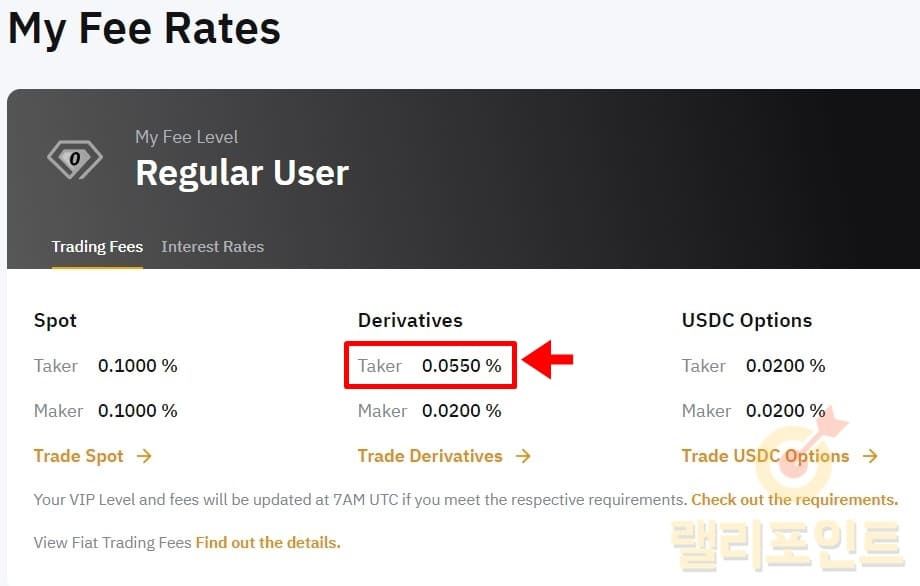The image size is (920, 586).
Task: Click the My Fee Rates page heading
Action: click(144, 28)
